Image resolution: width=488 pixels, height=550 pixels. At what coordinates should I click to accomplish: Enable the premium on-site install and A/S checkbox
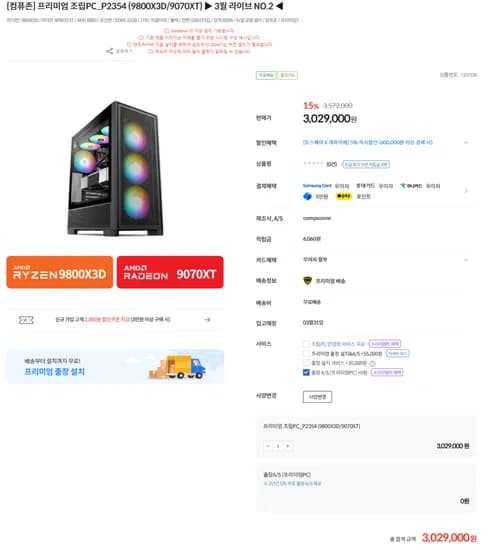pyautogui.click(x=306, y=353)
